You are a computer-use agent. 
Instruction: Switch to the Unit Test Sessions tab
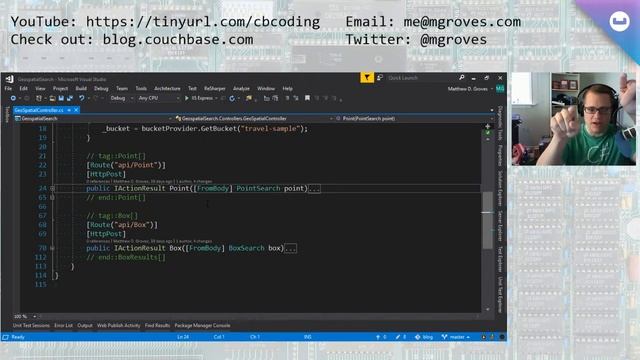coord(31,326)
